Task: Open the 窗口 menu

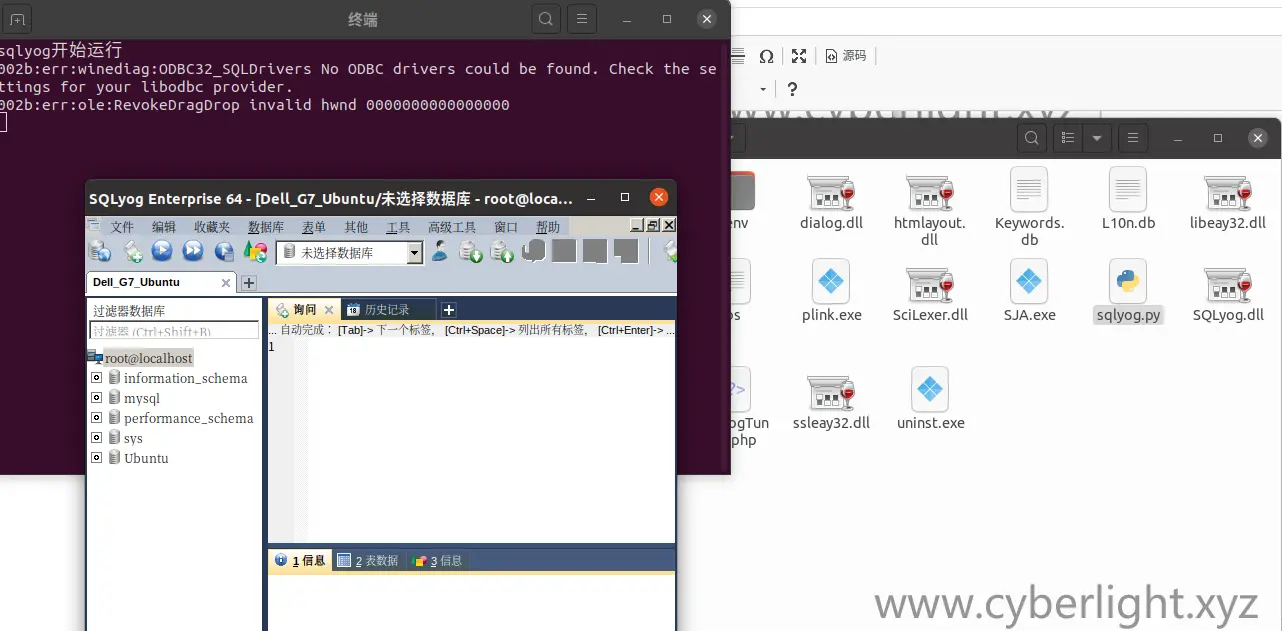Action: (506, 227)
